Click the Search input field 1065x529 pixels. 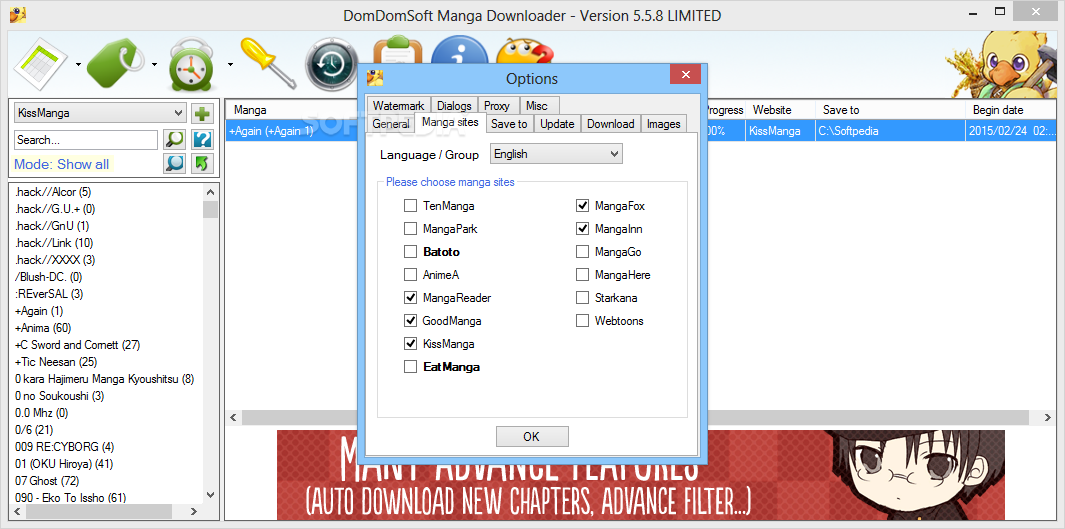point(86,140)
